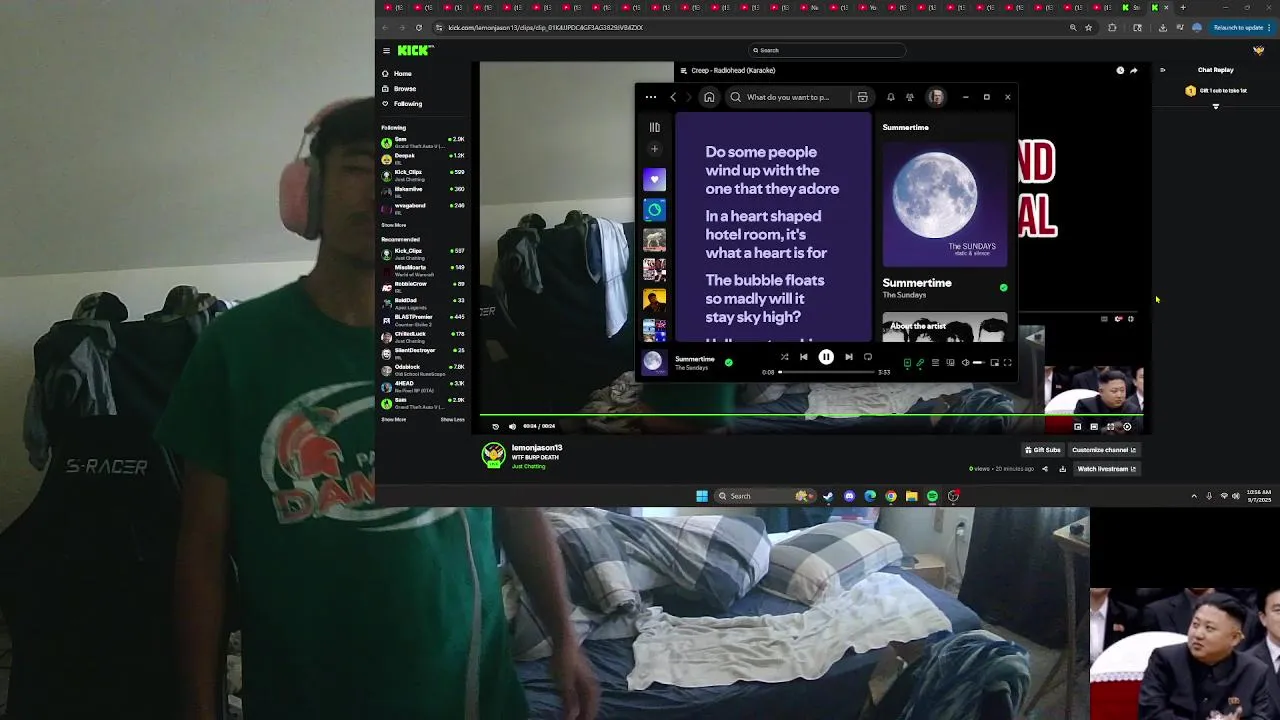Image resolution: width=1280 pixels, height=720 pixels.
Task: Go back in Spotify
Action: tap(673, 97)
